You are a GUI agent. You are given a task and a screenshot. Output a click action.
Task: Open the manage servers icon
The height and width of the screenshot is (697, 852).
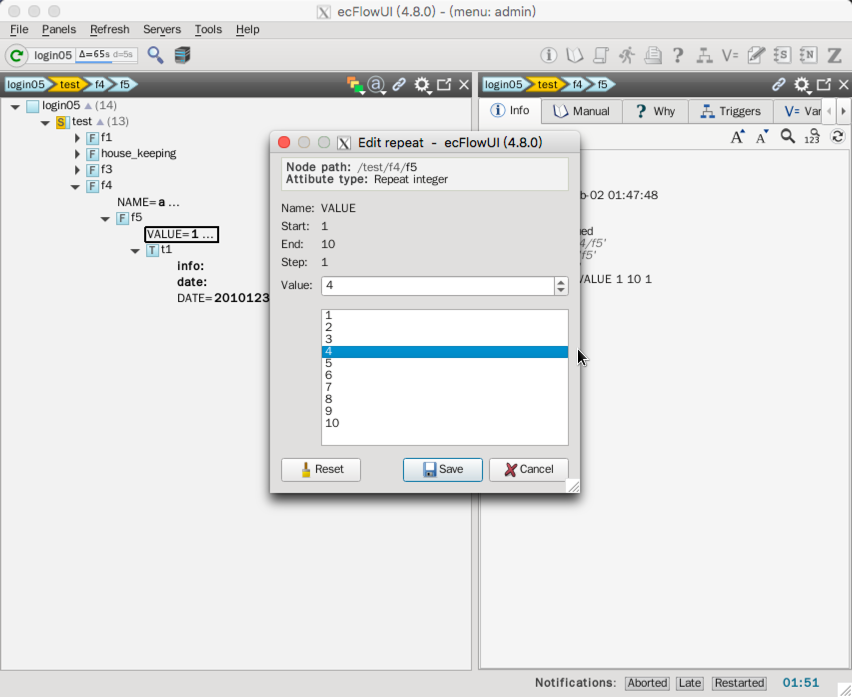coord(183,55)
